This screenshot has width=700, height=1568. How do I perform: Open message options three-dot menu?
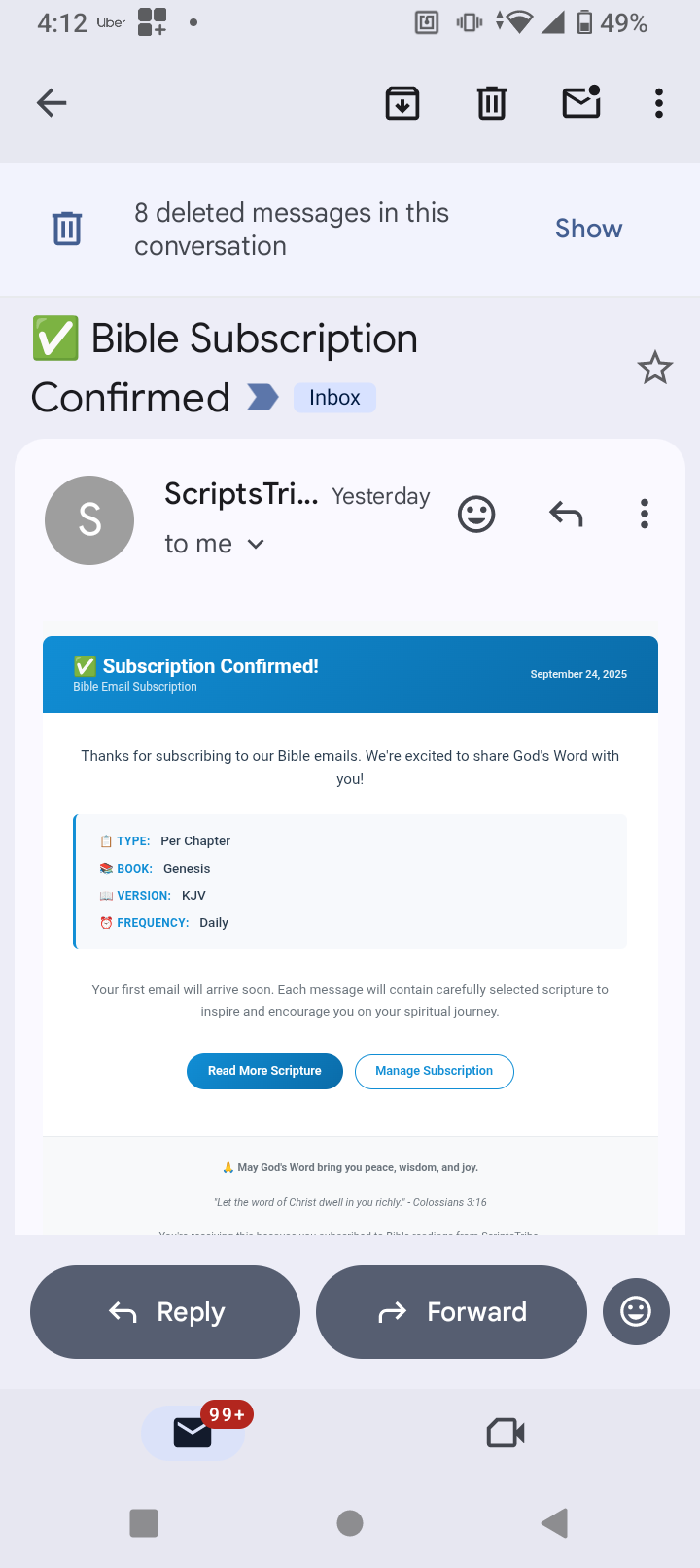click(645, 514)
